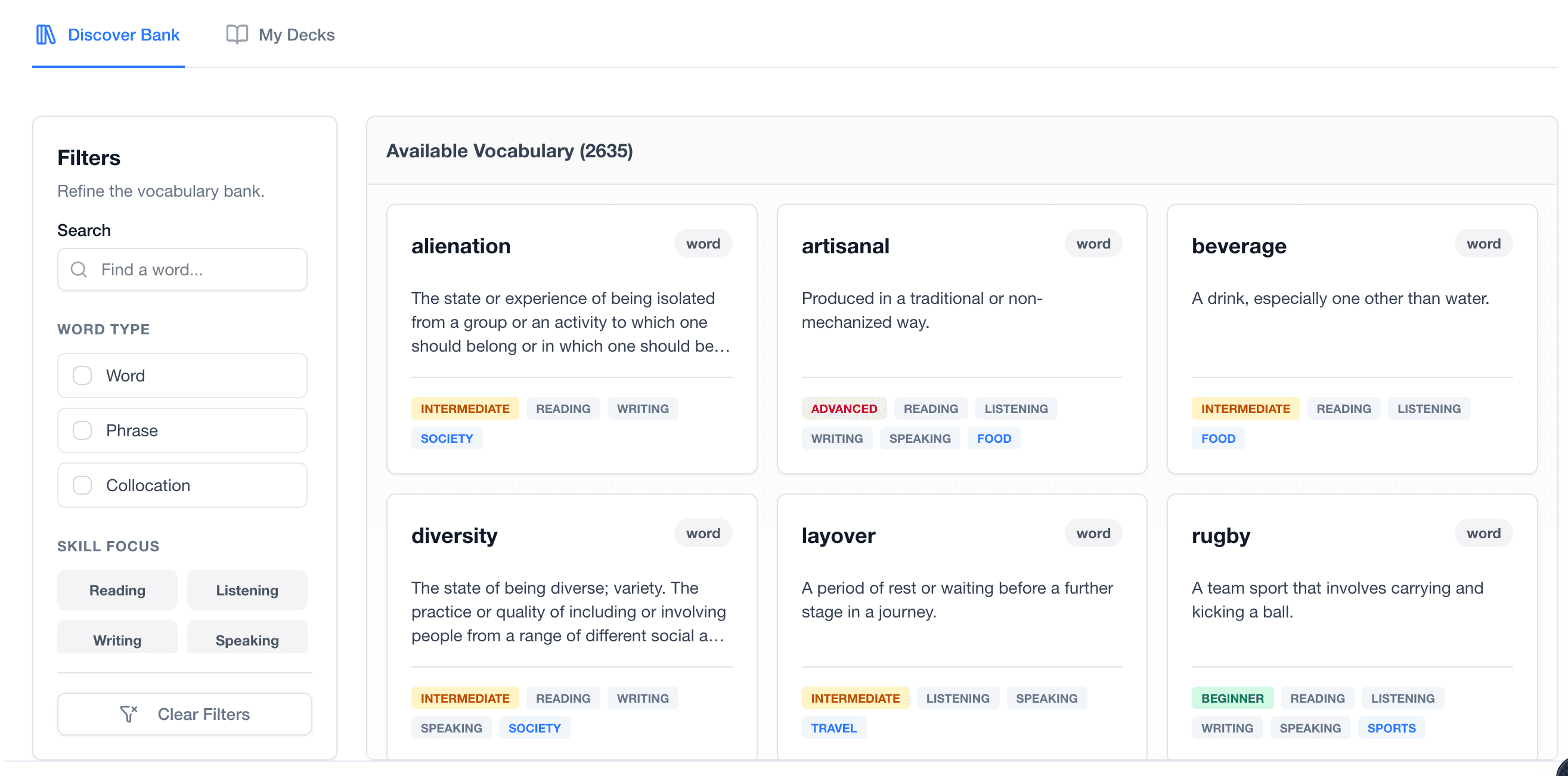Click the clear filter funnel icon

128,714
